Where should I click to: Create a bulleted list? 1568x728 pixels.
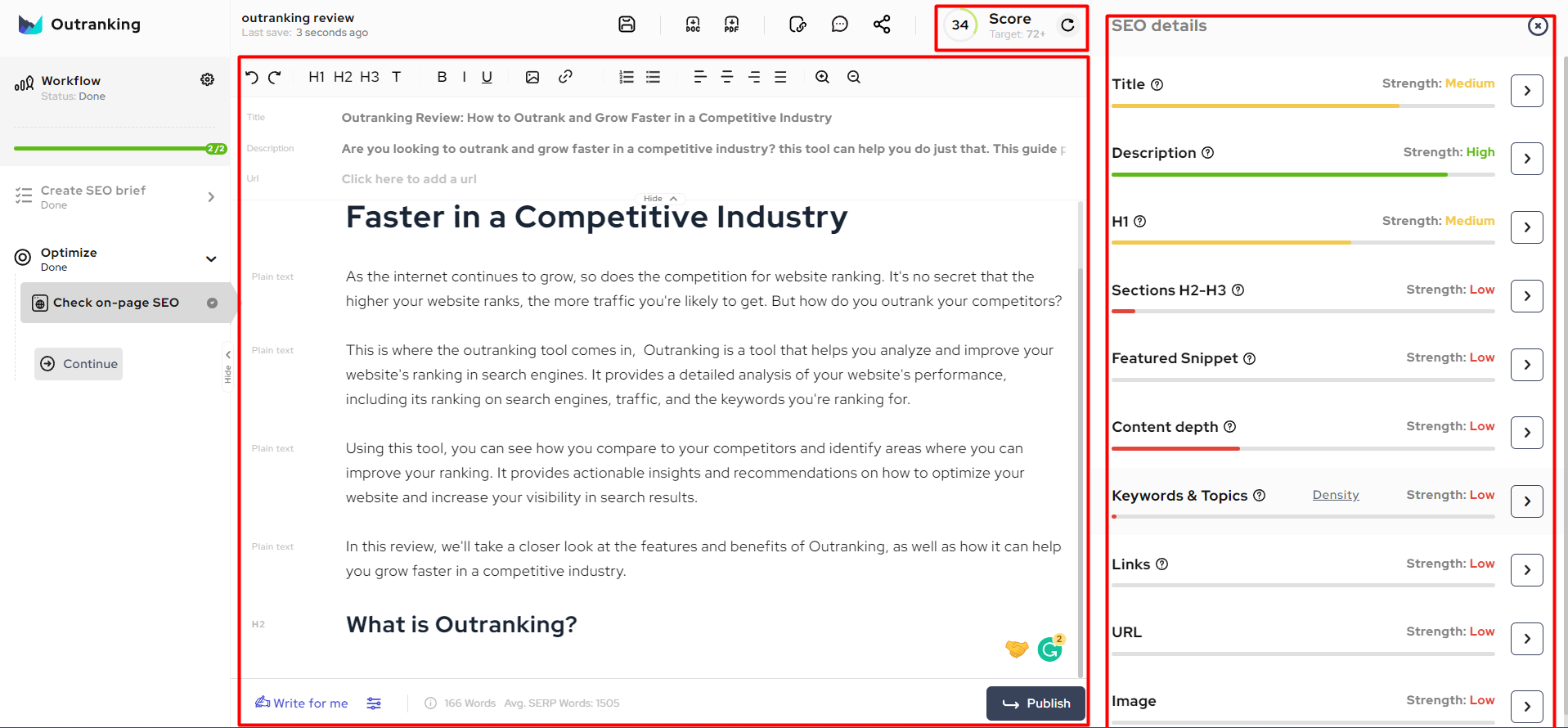(653, 77)
